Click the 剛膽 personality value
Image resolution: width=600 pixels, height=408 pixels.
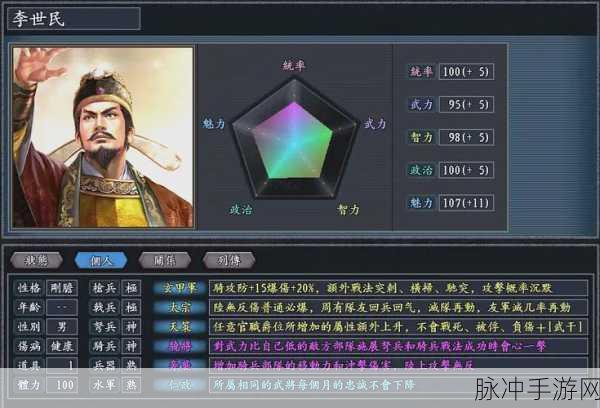tap(62, 288)
